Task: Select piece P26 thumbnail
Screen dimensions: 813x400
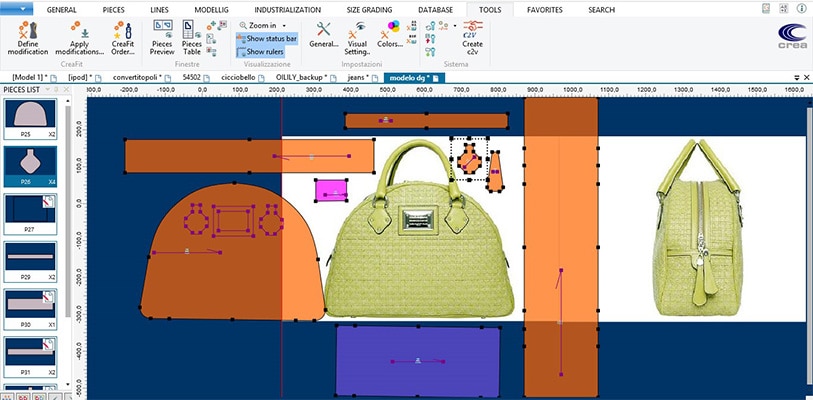Action: coord(30,167)
